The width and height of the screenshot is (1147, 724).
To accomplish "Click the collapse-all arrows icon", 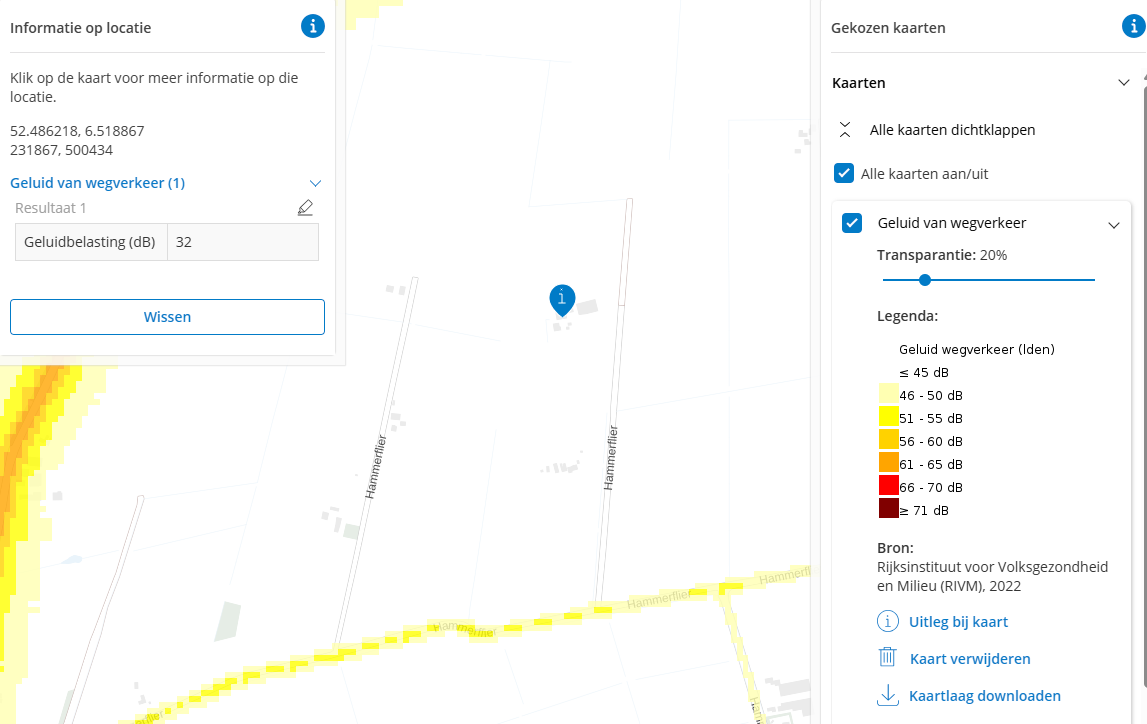I will 845,130.
